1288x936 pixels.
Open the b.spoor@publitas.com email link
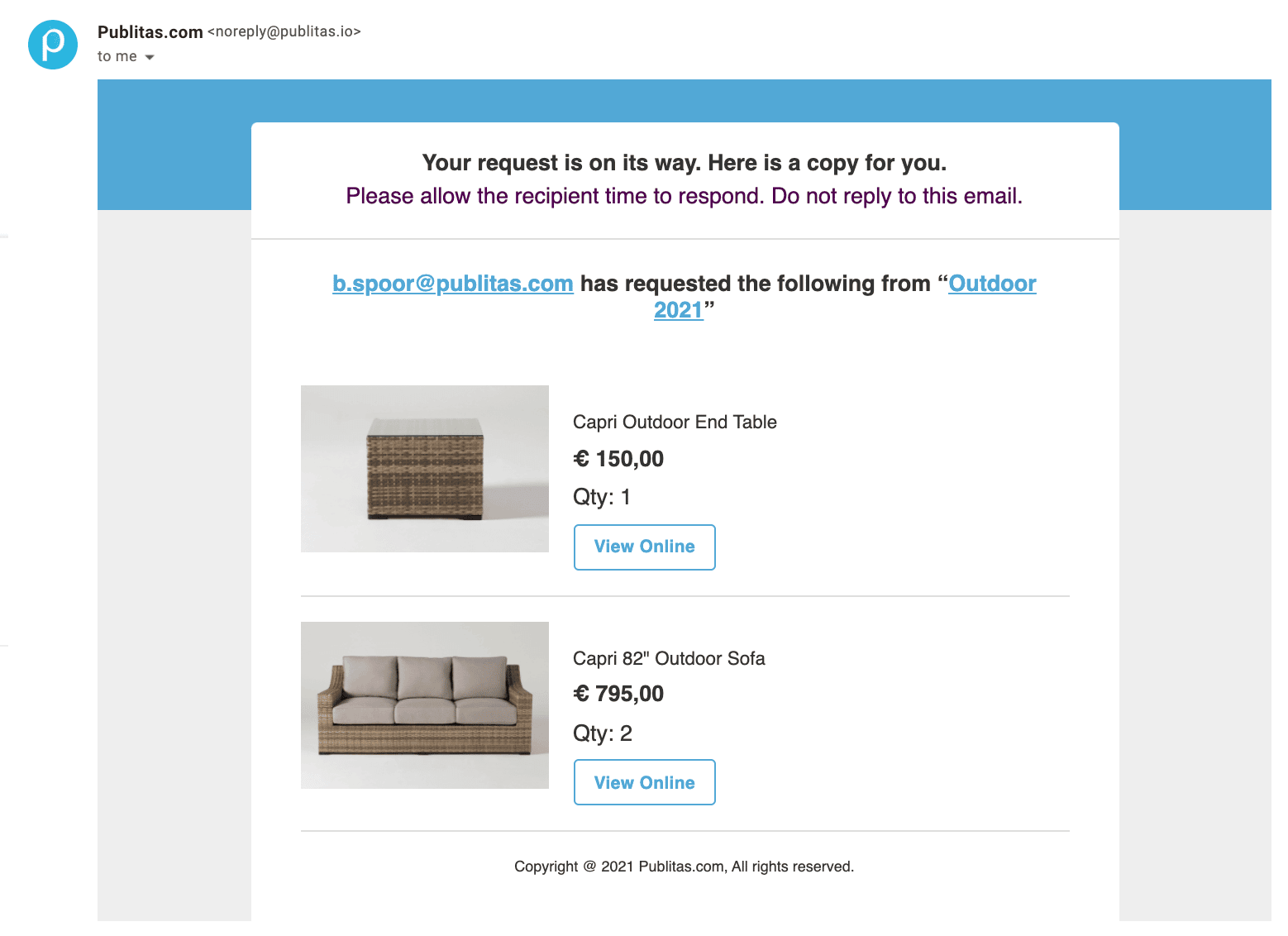click(452, 284)
